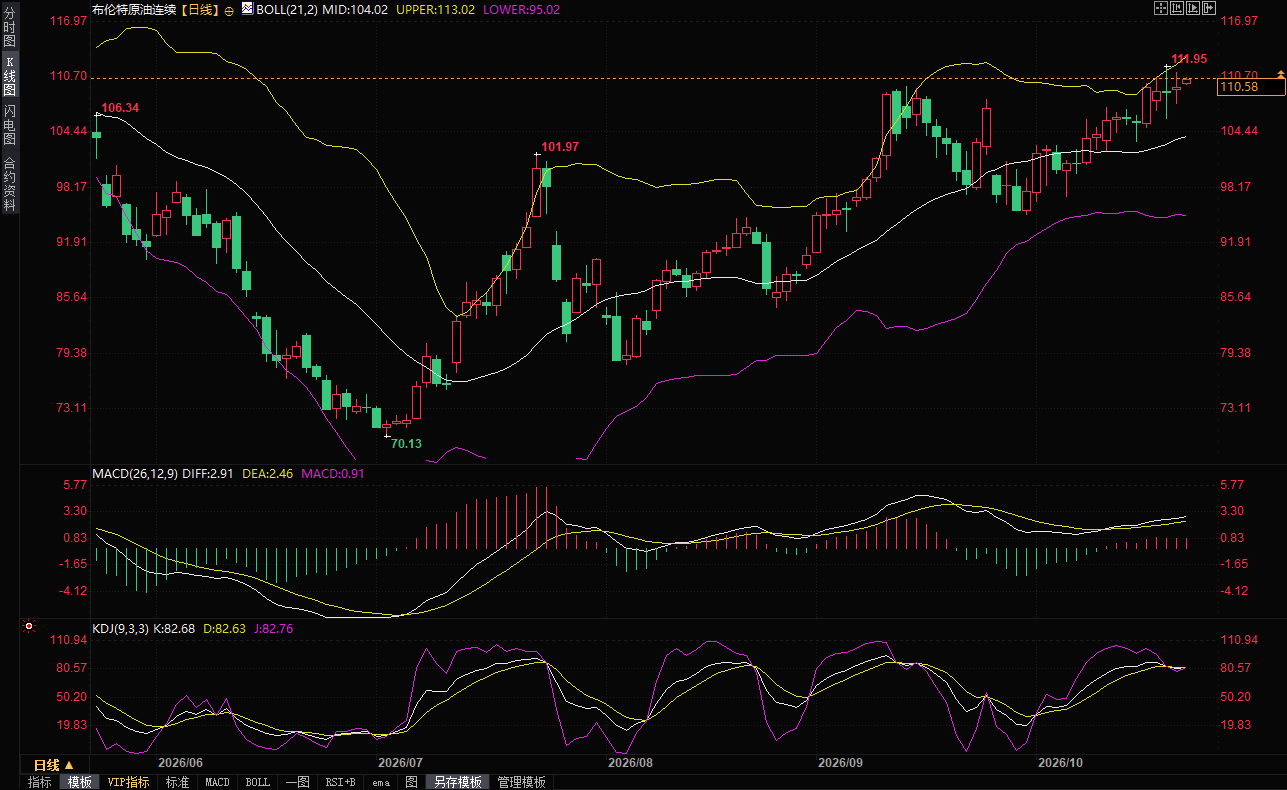The width and height of the screenshot is (1287, 790).
Task: Click the UPPER:113.02 value
Action: coord(436,9)
